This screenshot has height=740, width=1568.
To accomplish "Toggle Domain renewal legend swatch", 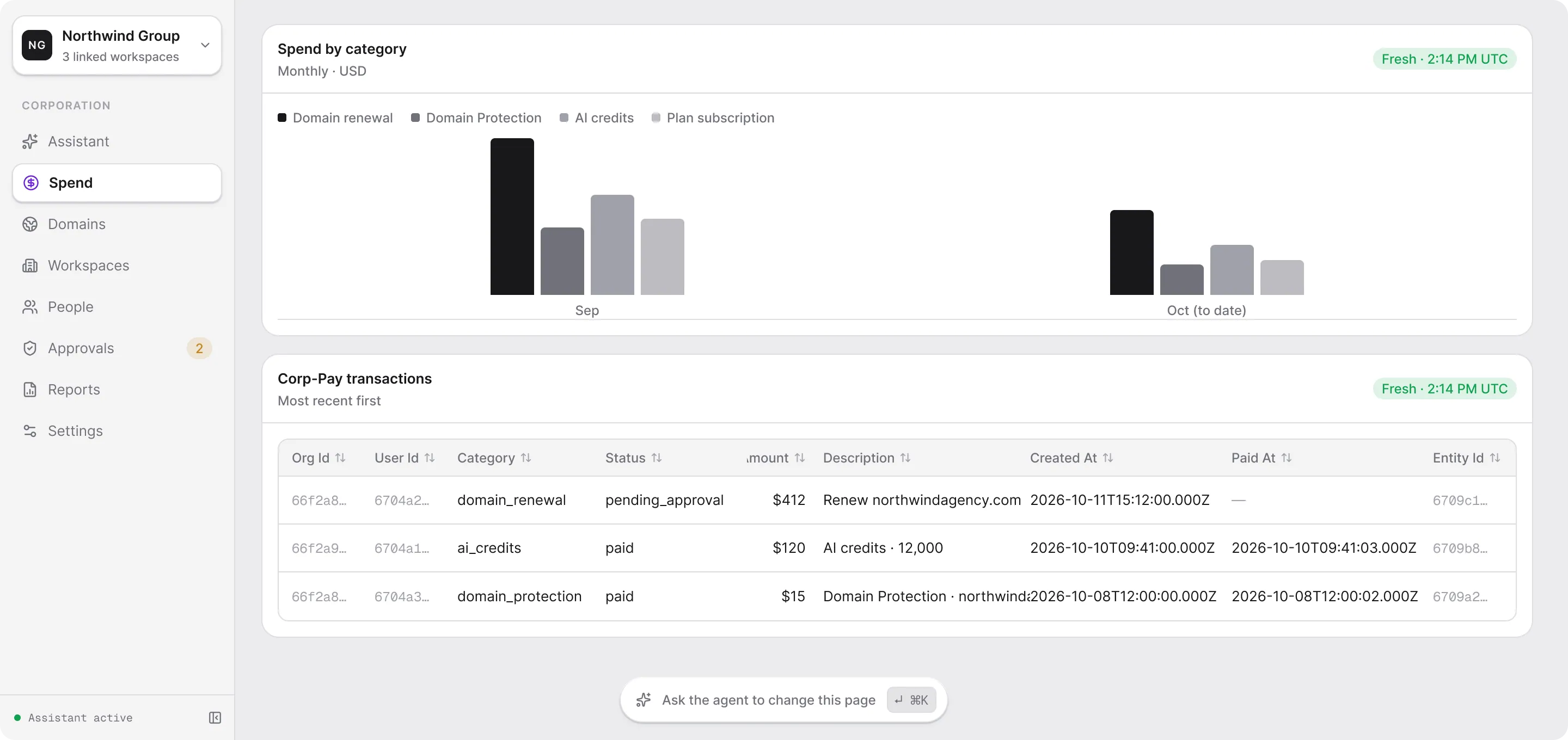I will point(282,118).
